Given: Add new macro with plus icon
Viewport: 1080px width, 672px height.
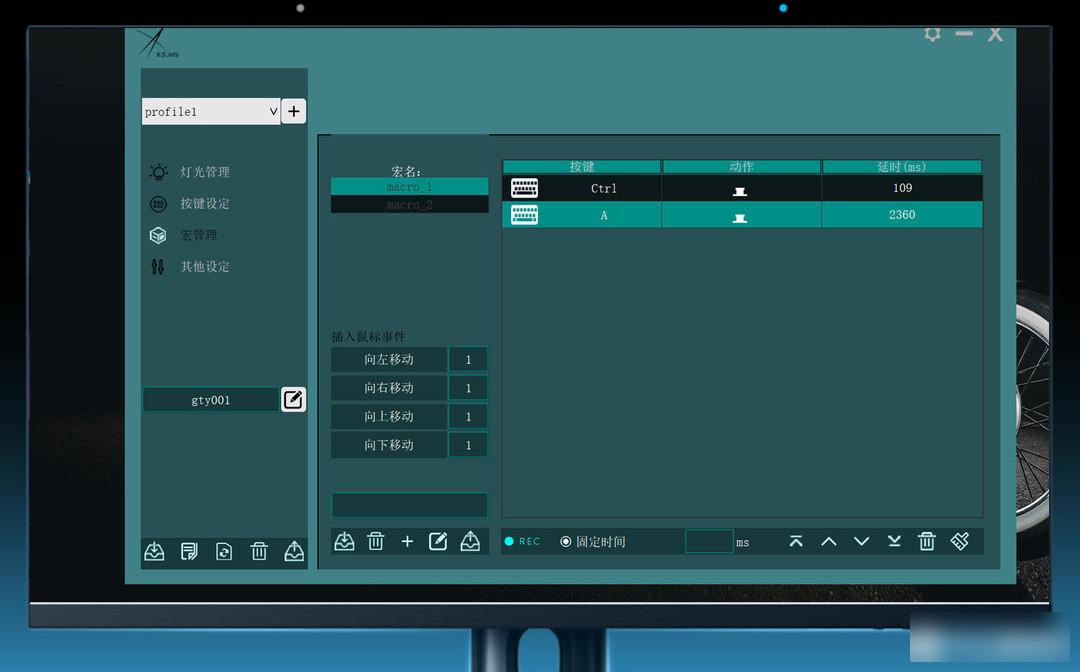Looking at the screenshot, I should 407,542.
